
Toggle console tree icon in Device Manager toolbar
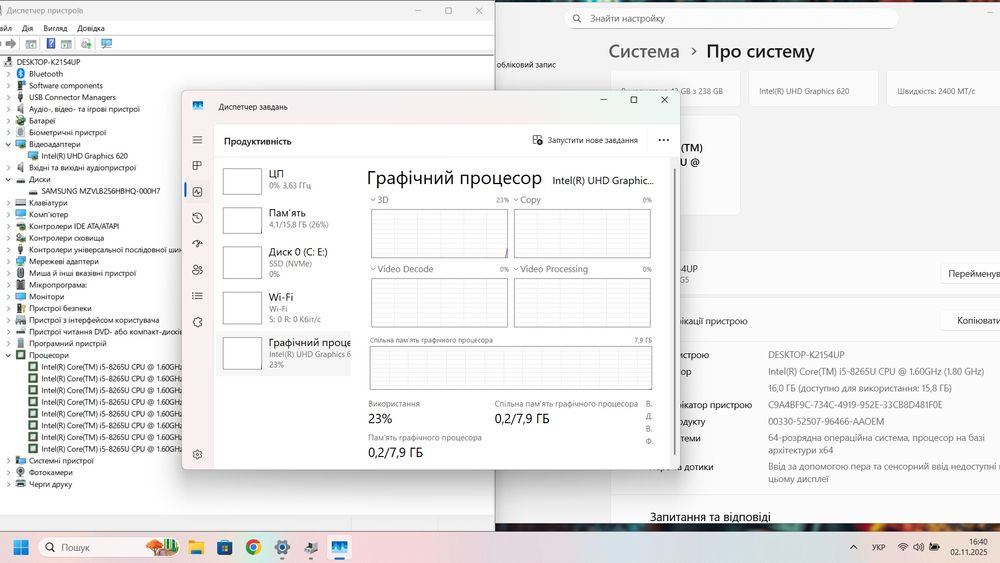31,43
